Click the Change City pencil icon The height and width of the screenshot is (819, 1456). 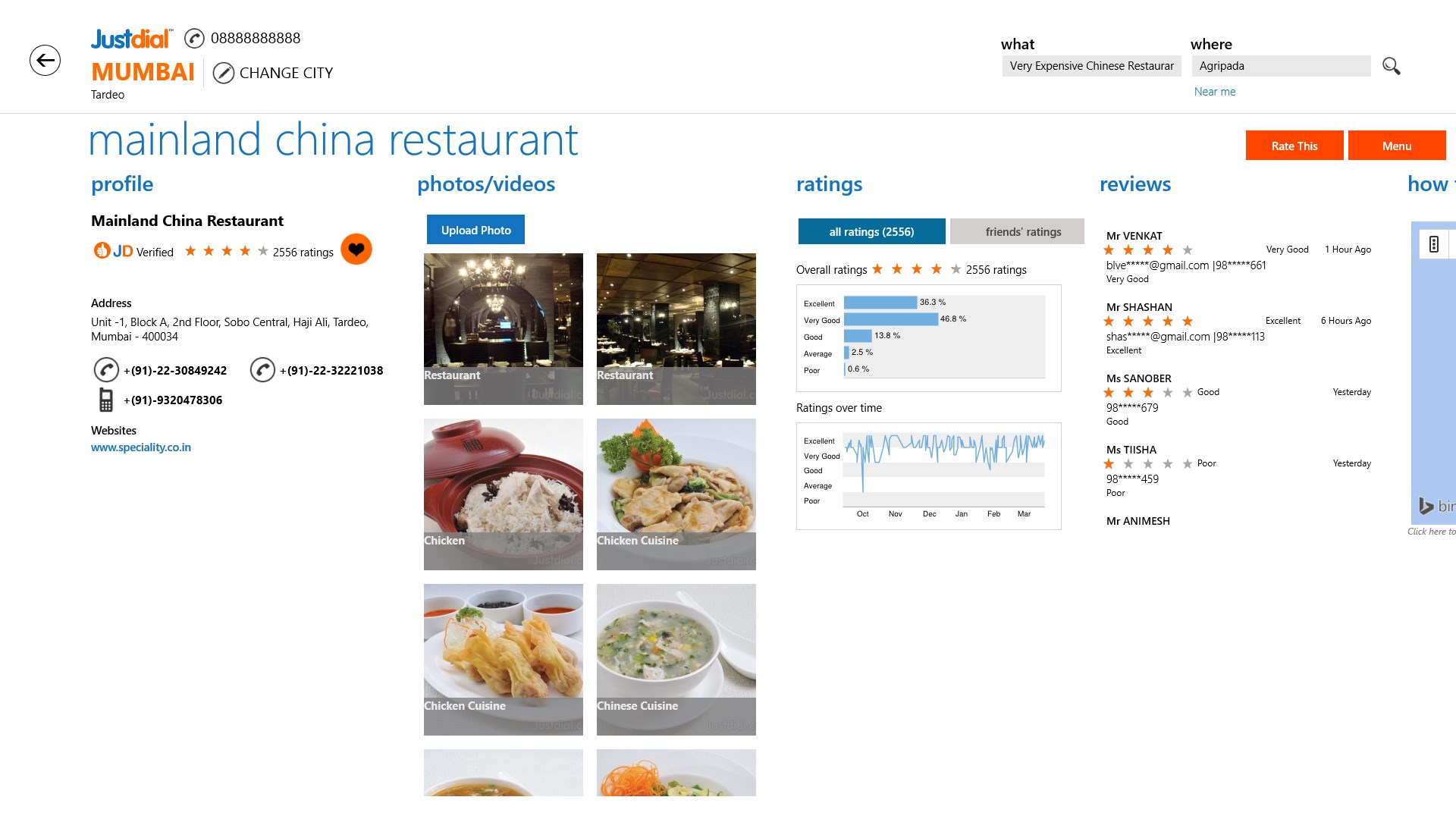(x=223, y=73)
